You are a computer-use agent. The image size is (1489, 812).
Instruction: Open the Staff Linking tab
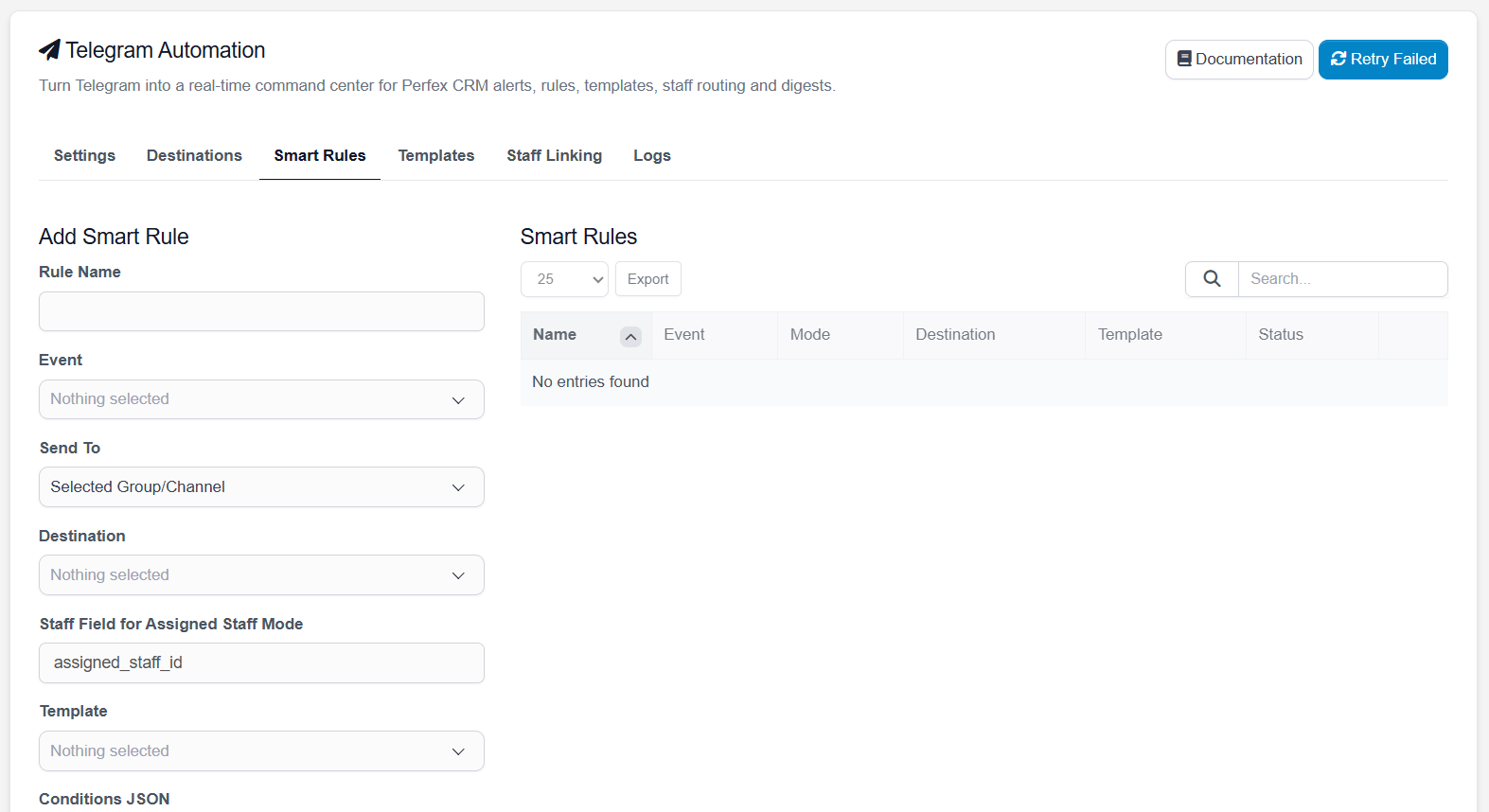pyautogui.click(x=555, y=156)
